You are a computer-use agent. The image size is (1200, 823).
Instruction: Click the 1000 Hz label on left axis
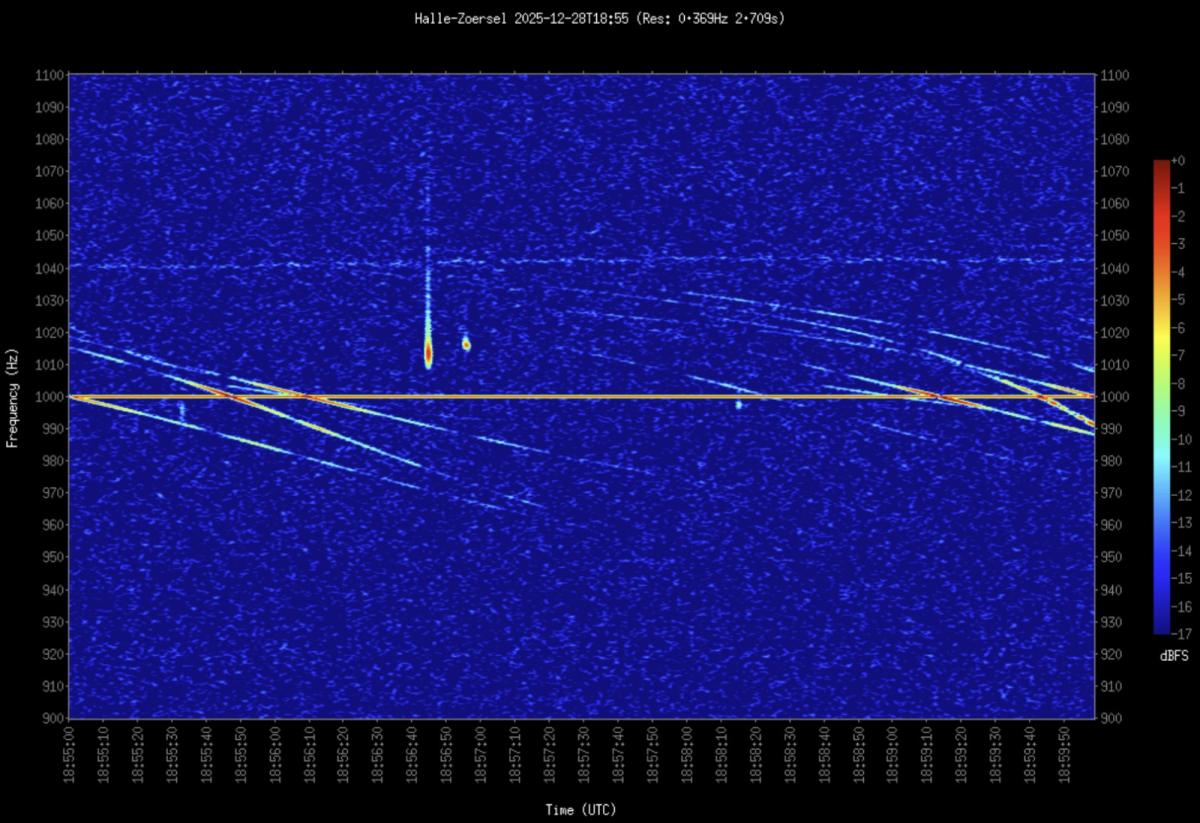(51, 397)
